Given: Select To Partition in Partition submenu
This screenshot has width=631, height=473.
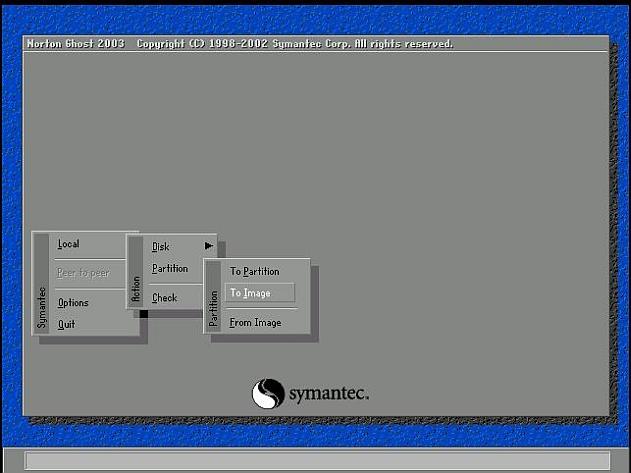Looking at the screenshot, I should click(x=255, y=272).
